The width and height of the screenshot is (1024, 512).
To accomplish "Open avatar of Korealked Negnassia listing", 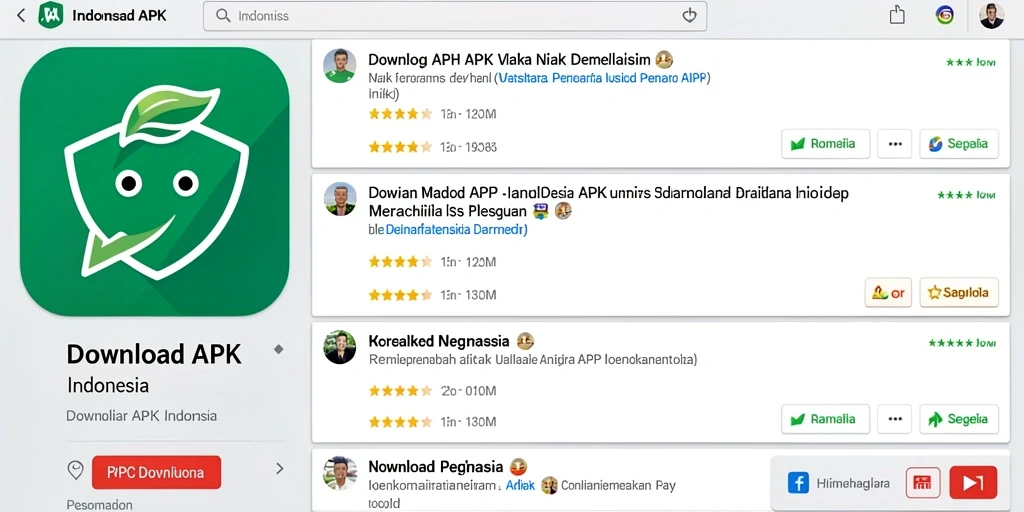I will tap(340, 347).
